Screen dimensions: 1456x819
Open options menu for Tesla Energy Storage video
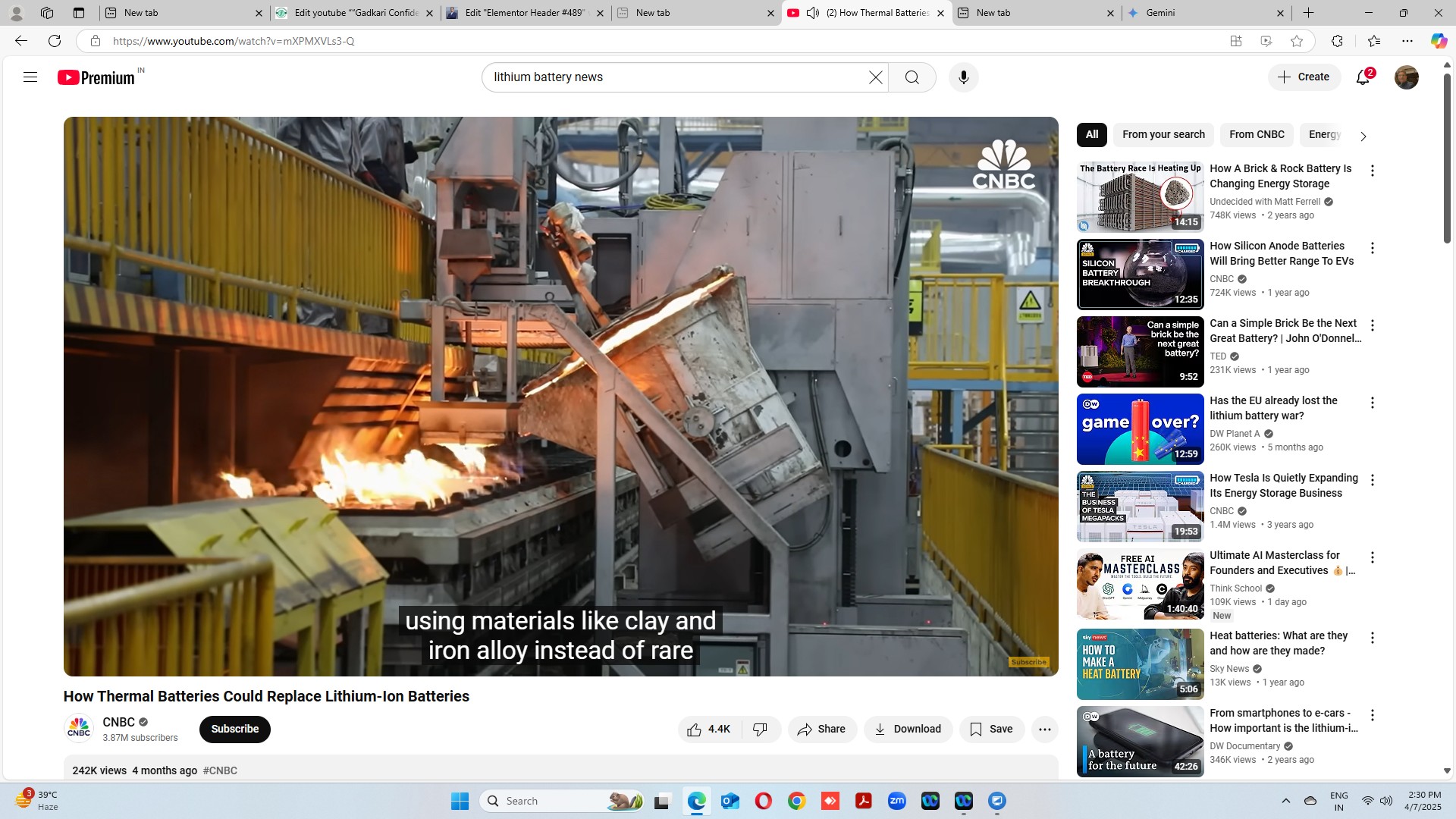pyautogui.click(x=1372, y=480)
